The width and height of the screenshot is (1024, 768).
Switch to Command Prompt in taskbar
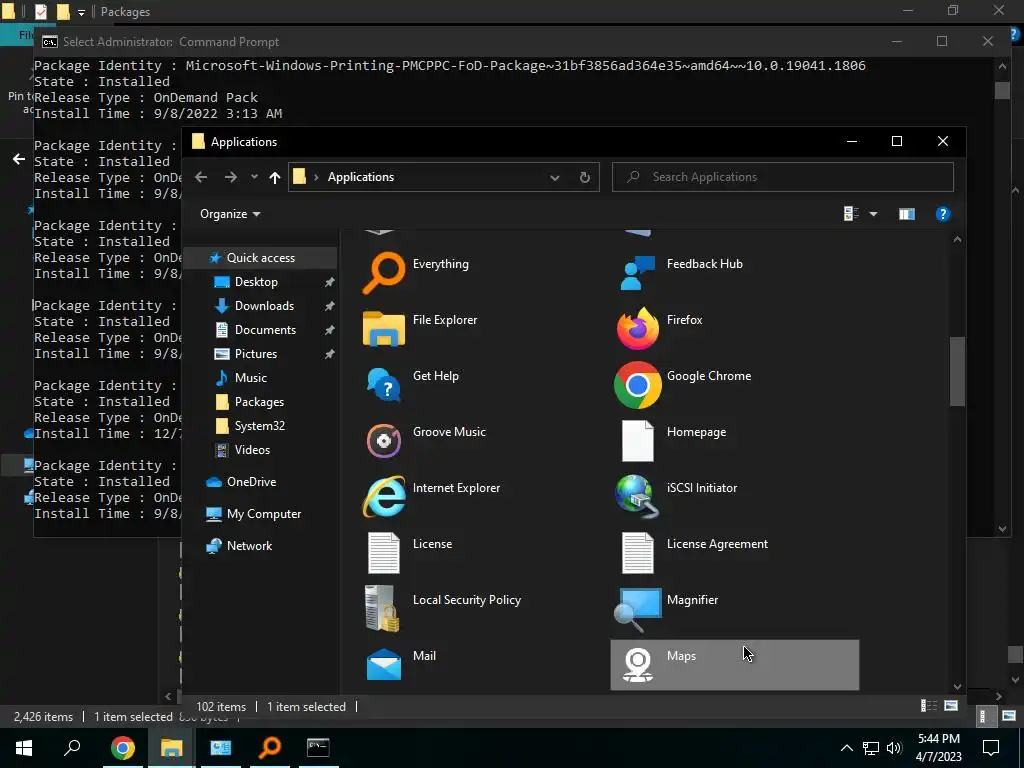(x=318, y=748)
